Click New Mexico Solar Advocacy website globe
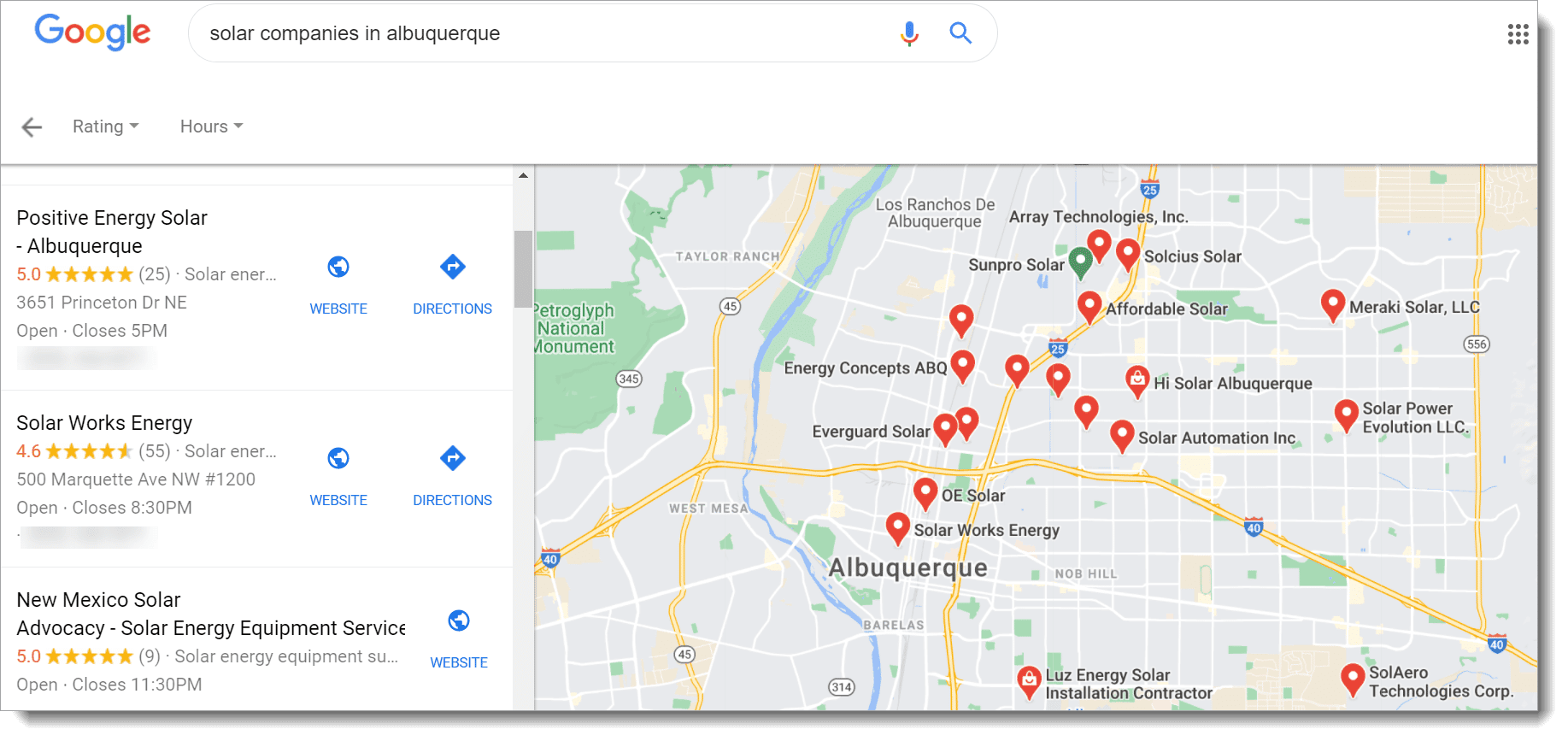The image size is (1568, 741). (x=459, y=620)
